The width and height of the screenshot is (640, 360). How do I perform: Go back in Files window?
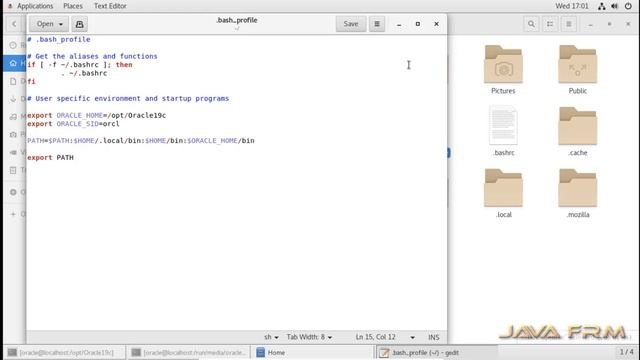pyautogui.click(x=14, y=24)
